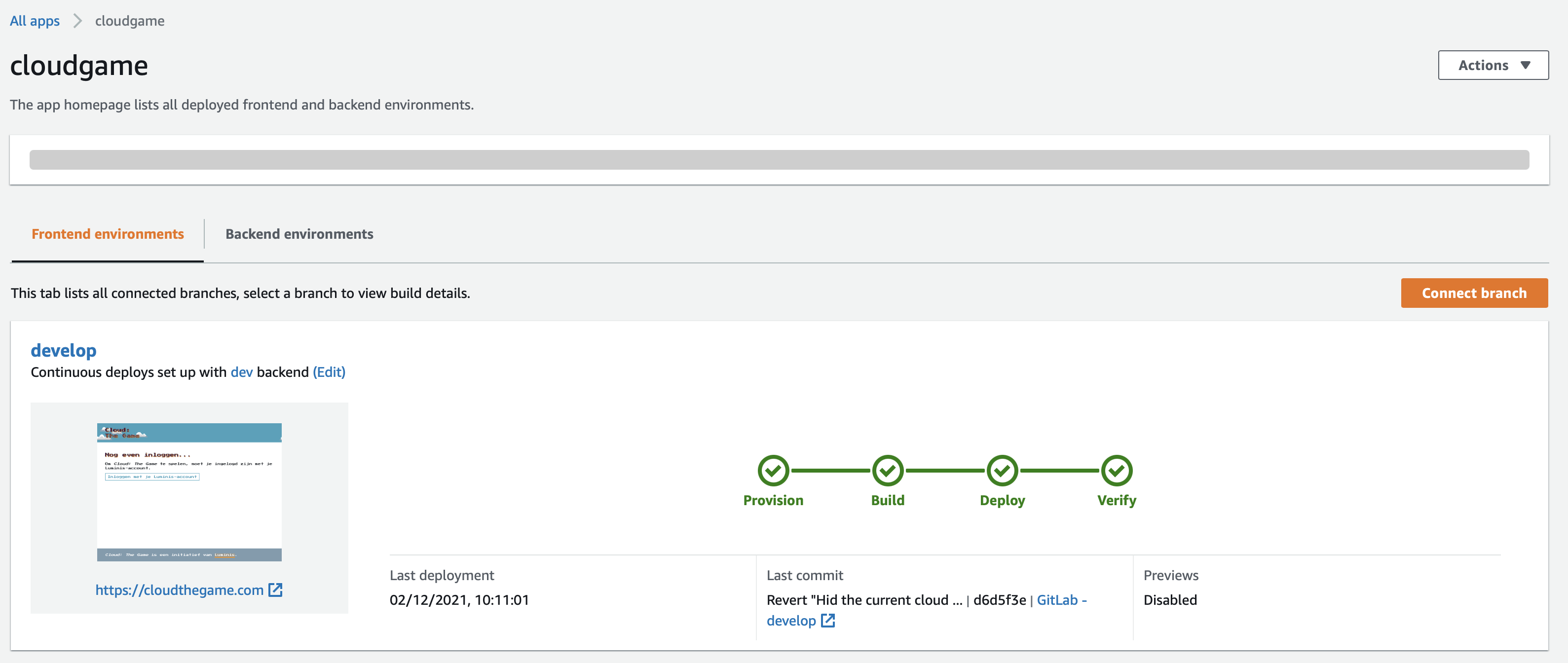The width and height of the screenshot is (1568, 663).
Task: Click the gray loading progress bar
Action: click(x=779, y=159)
